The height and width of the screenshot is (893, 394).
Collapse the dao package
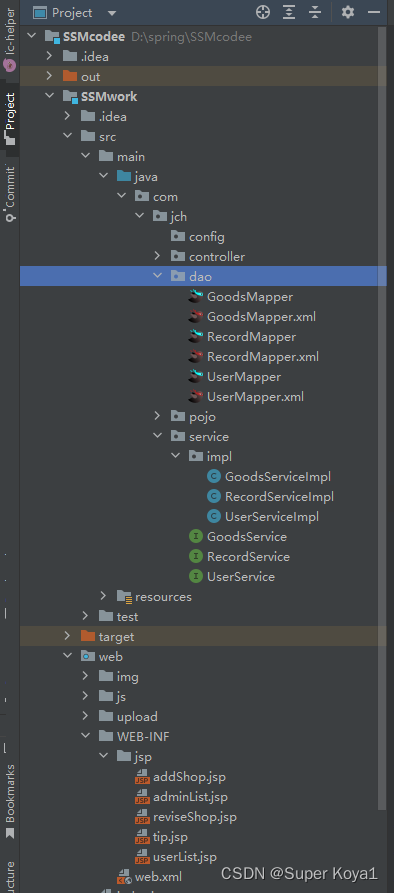point(158,276)
